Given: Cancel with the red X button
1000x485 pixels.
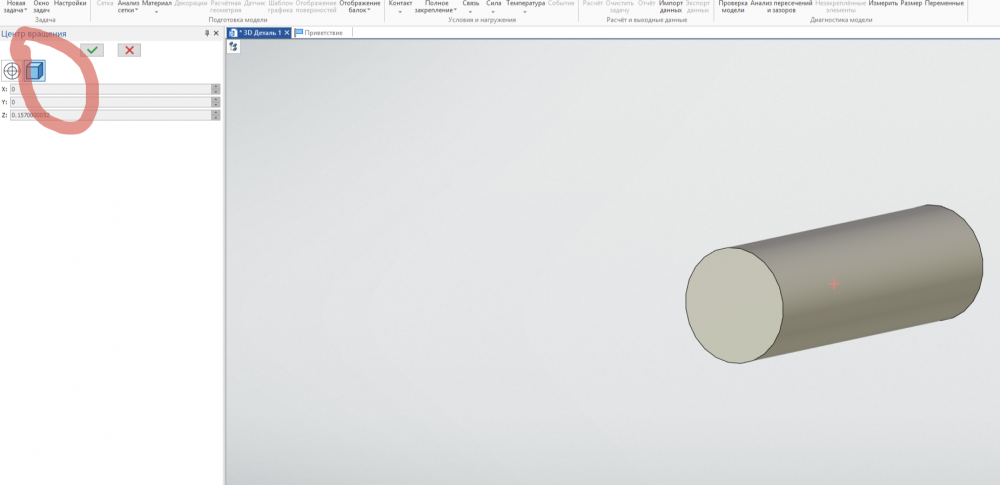Looking at the screenshot, I should click(129, 50).
